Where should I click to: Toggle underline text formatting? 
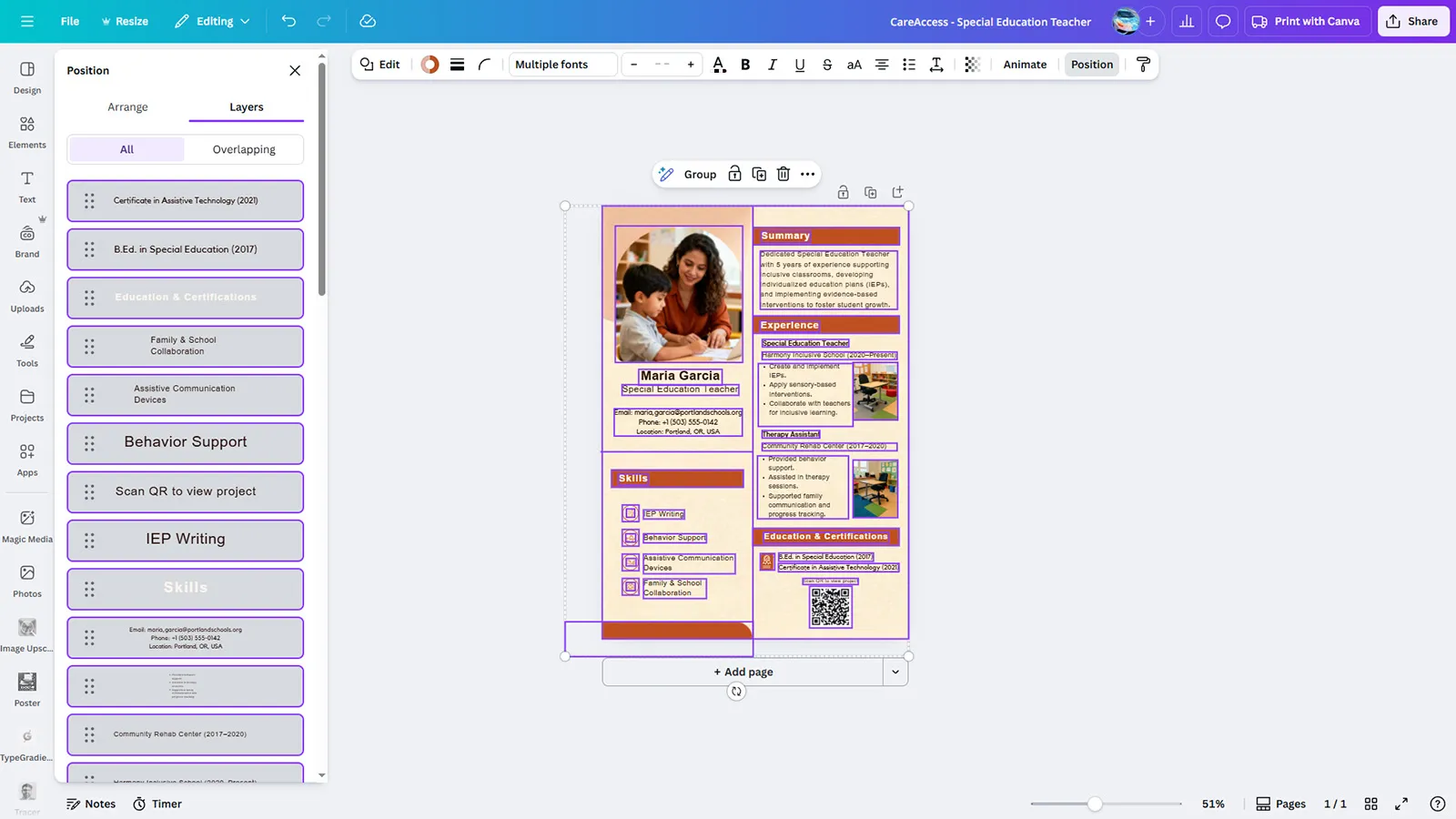point(799,65)
